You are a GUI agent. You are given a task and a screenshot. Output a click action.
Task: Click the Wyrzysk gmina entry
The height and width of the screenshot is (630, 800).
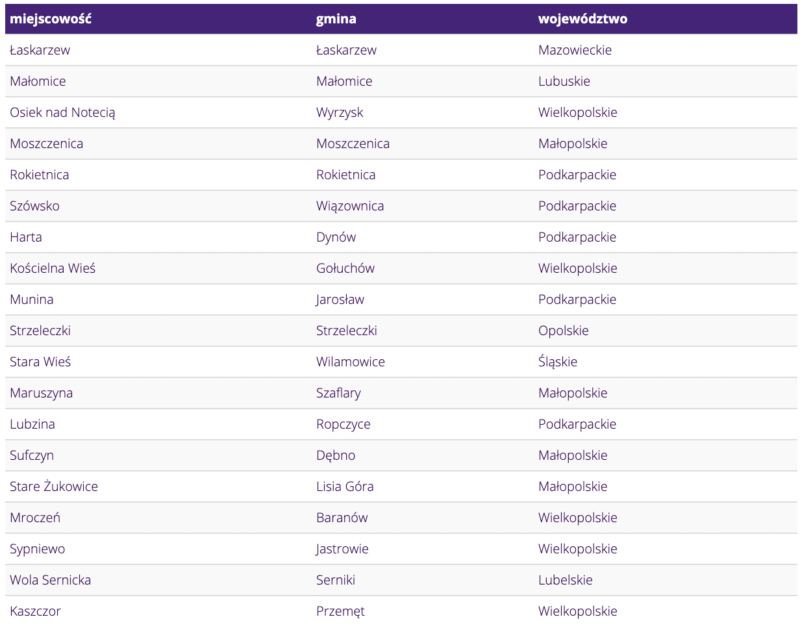pos(340,112)
